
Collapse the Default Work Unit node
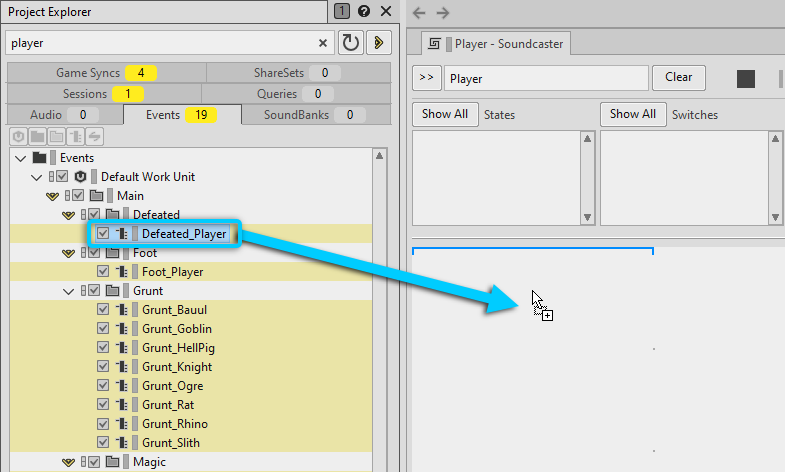37,177
